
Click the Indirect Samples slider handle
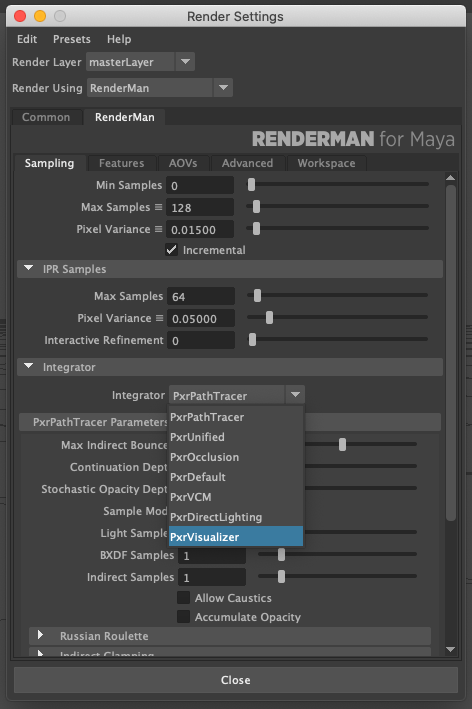pos(281,577)
